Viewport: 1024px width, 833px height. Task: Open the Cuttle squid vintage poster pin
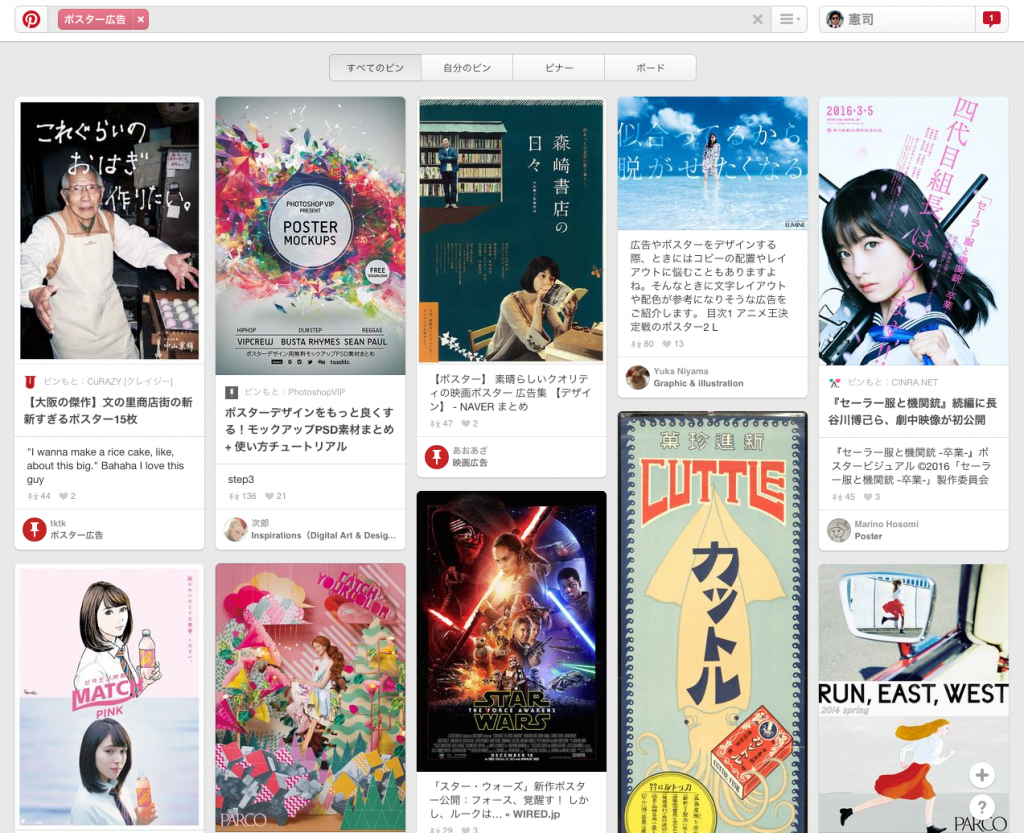click(x=712, y=622)
